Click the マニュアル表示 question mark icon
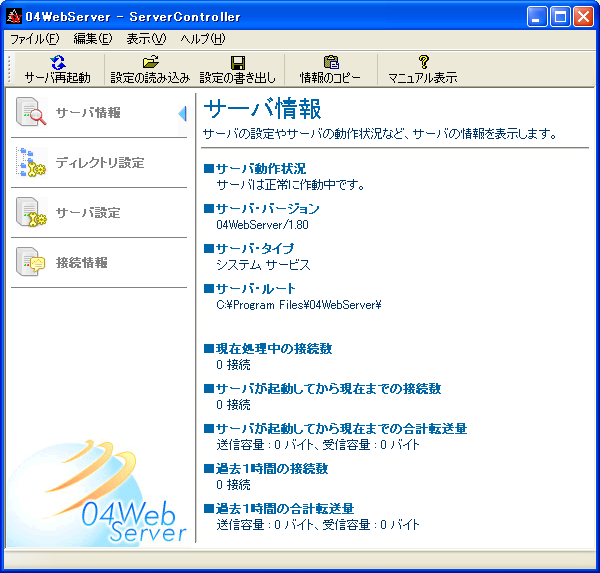Screen dimensions: 600x573 [x=423, y=62]
